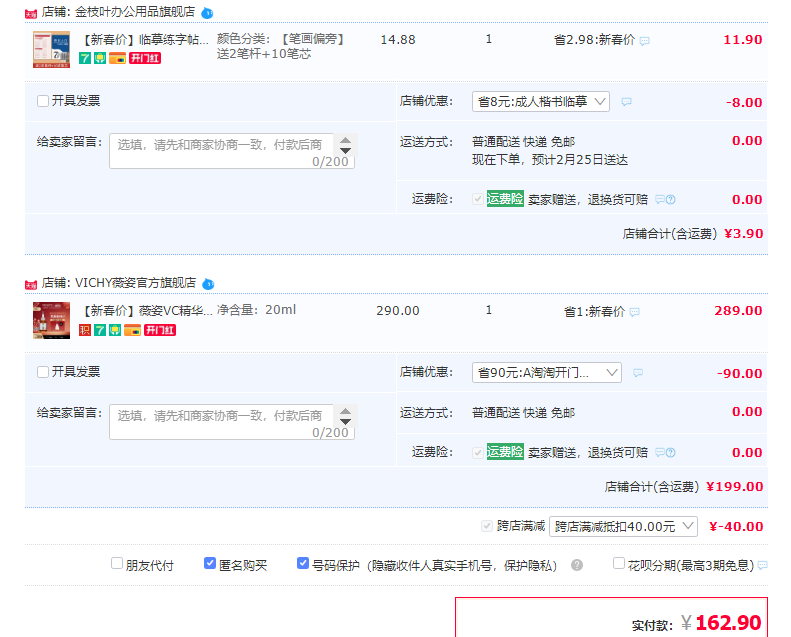The width and height of the screenshot is (791, 637).
Task: Click the orange card icon under 临摹练字帖
Action: coord(117,58)
